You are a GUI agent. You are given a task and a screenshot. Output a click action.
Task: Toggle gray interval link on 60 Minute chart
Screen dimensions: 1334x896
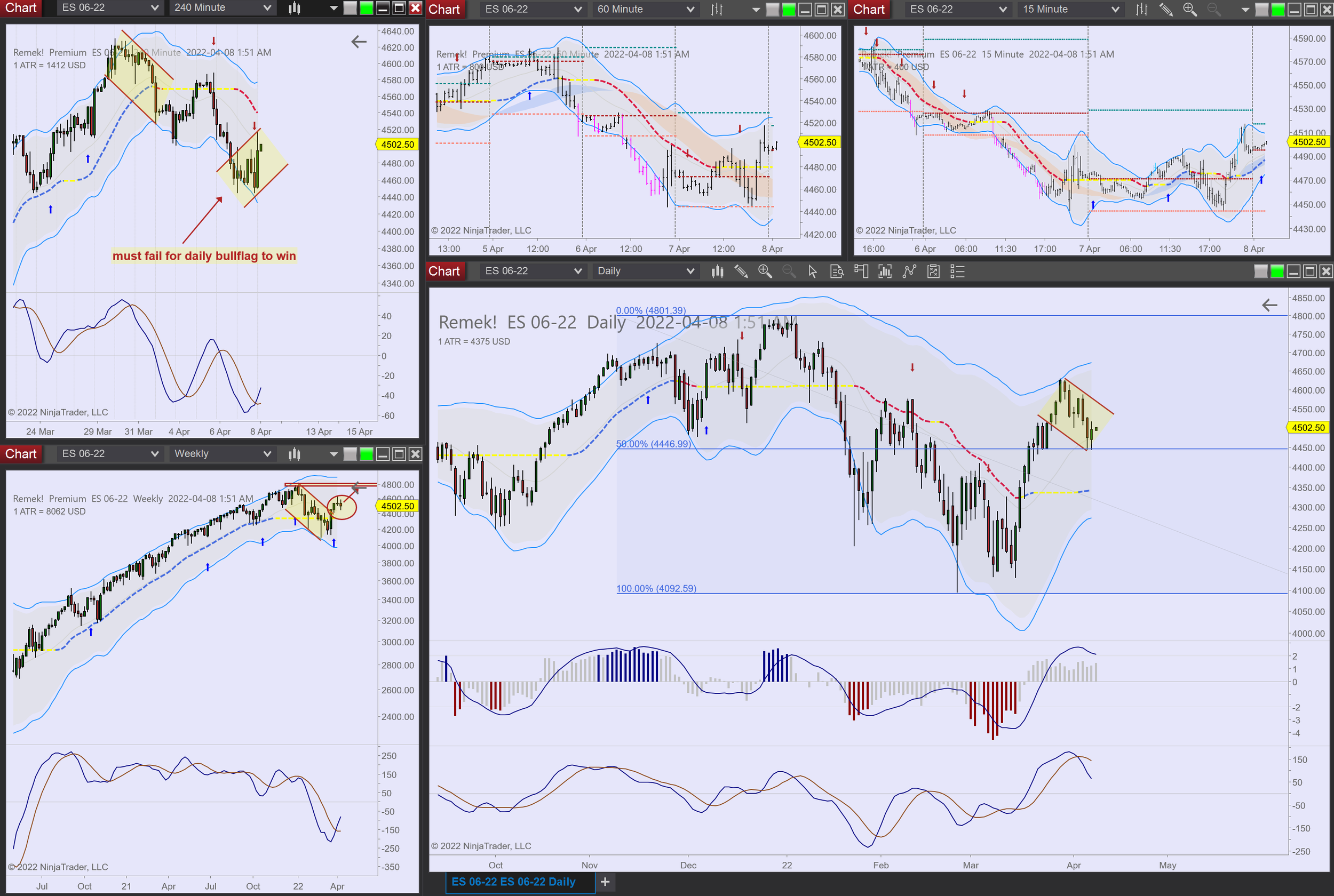tap(772, 9)
